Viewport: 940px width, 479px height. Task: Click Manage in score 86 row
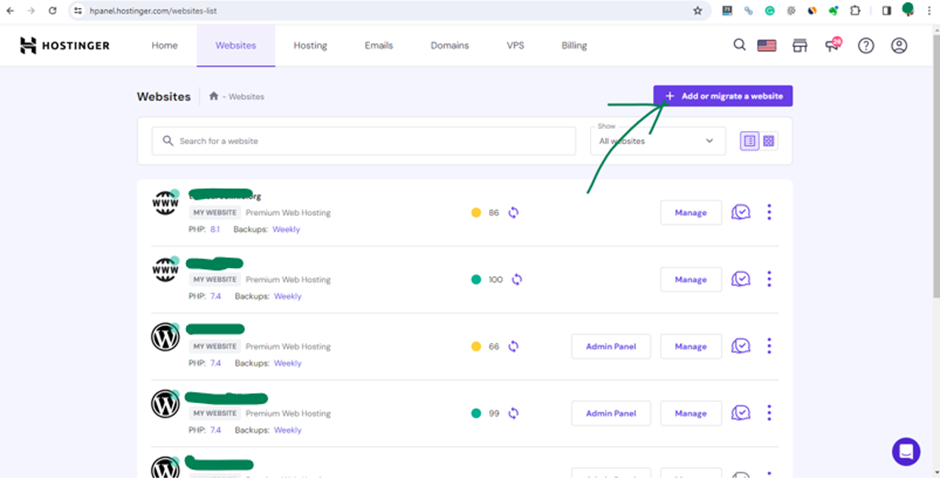(x=691, y=213)
